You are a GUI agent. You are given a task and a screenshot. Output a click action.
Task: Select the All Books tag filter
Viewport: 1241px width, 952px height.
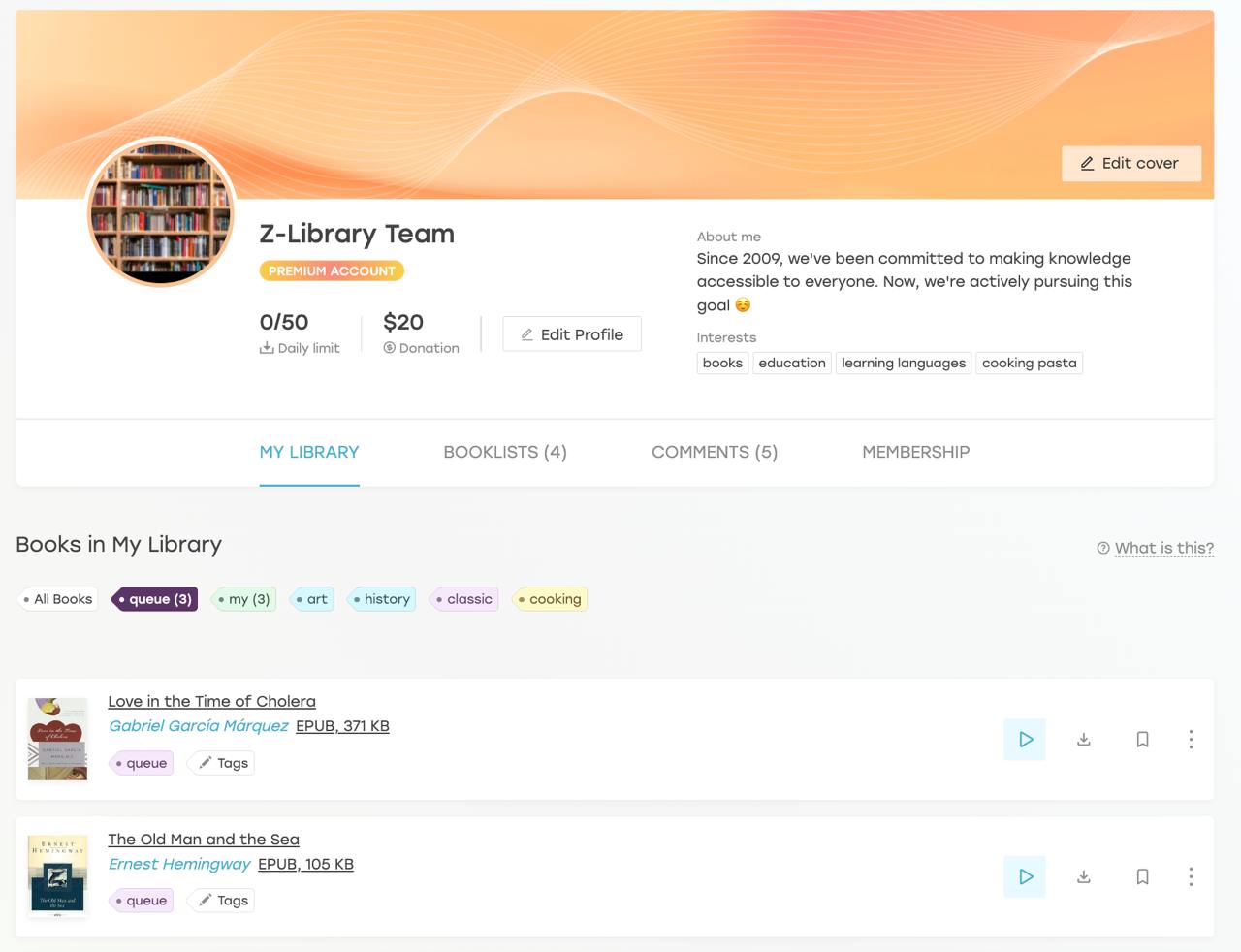click(58, 599)
